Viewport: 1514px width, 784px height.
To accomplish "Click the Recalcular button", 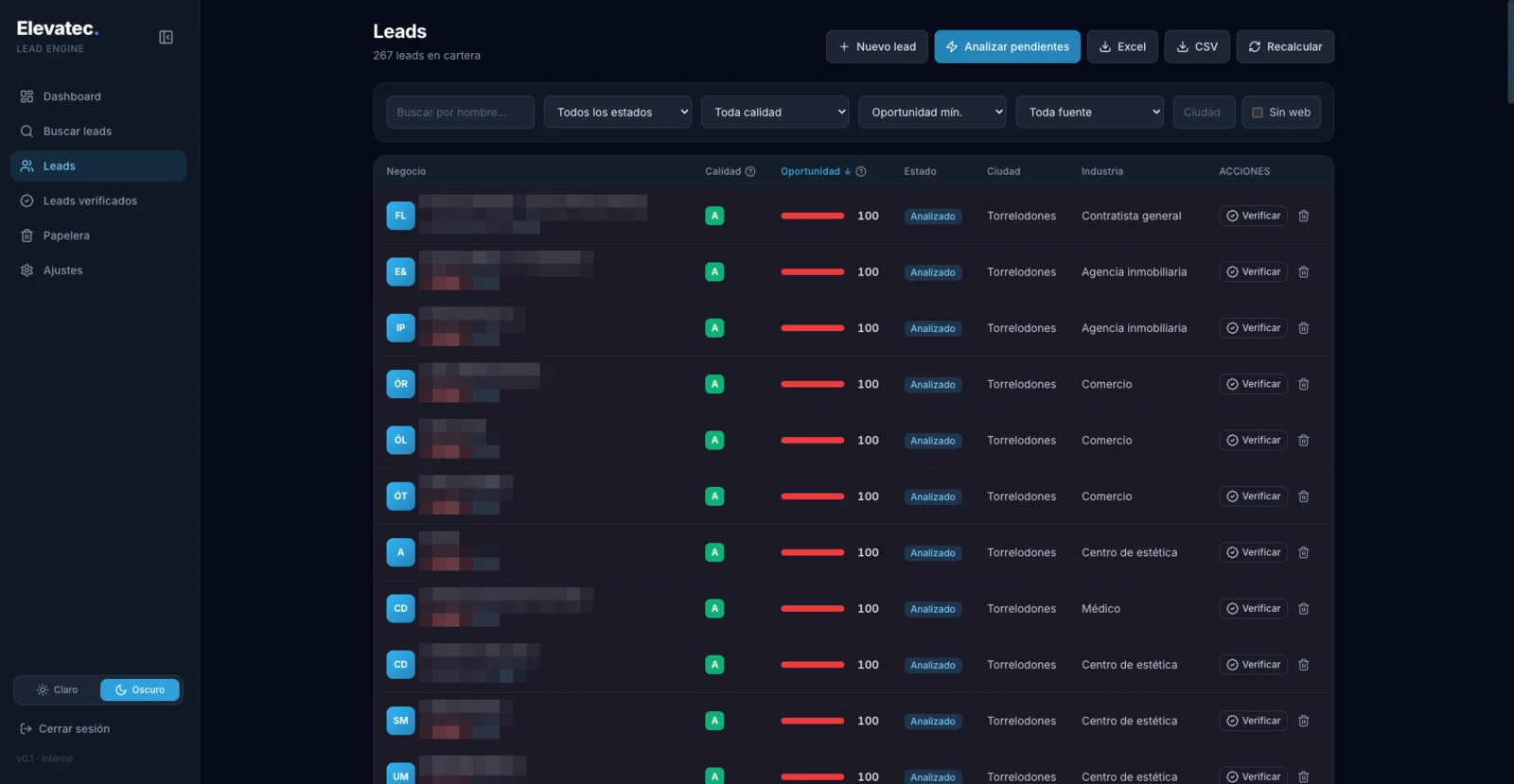I will pos(1285,46).
